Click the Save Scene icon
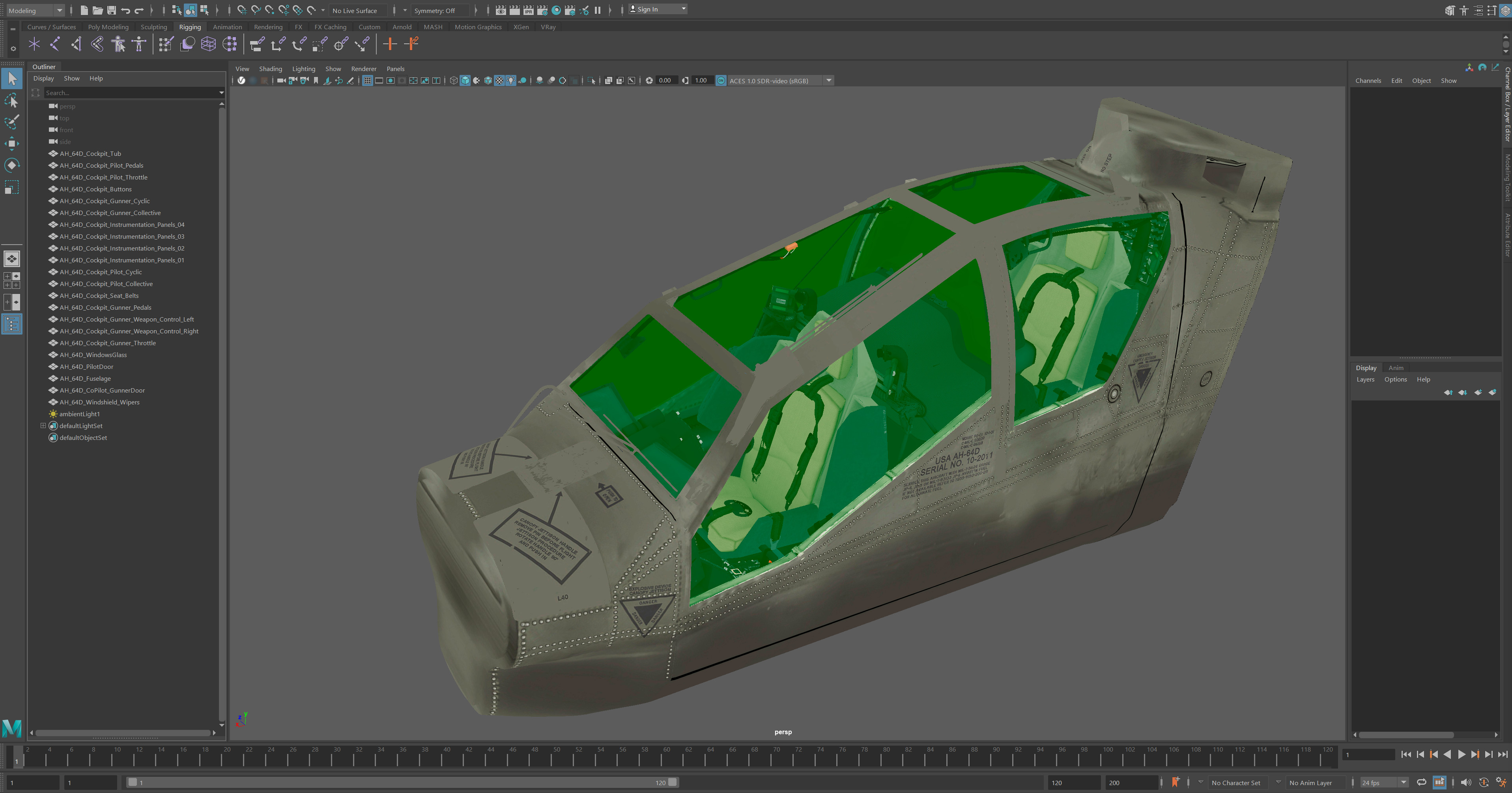This screenshot has width=1512, height=793. tap(111, 10)
